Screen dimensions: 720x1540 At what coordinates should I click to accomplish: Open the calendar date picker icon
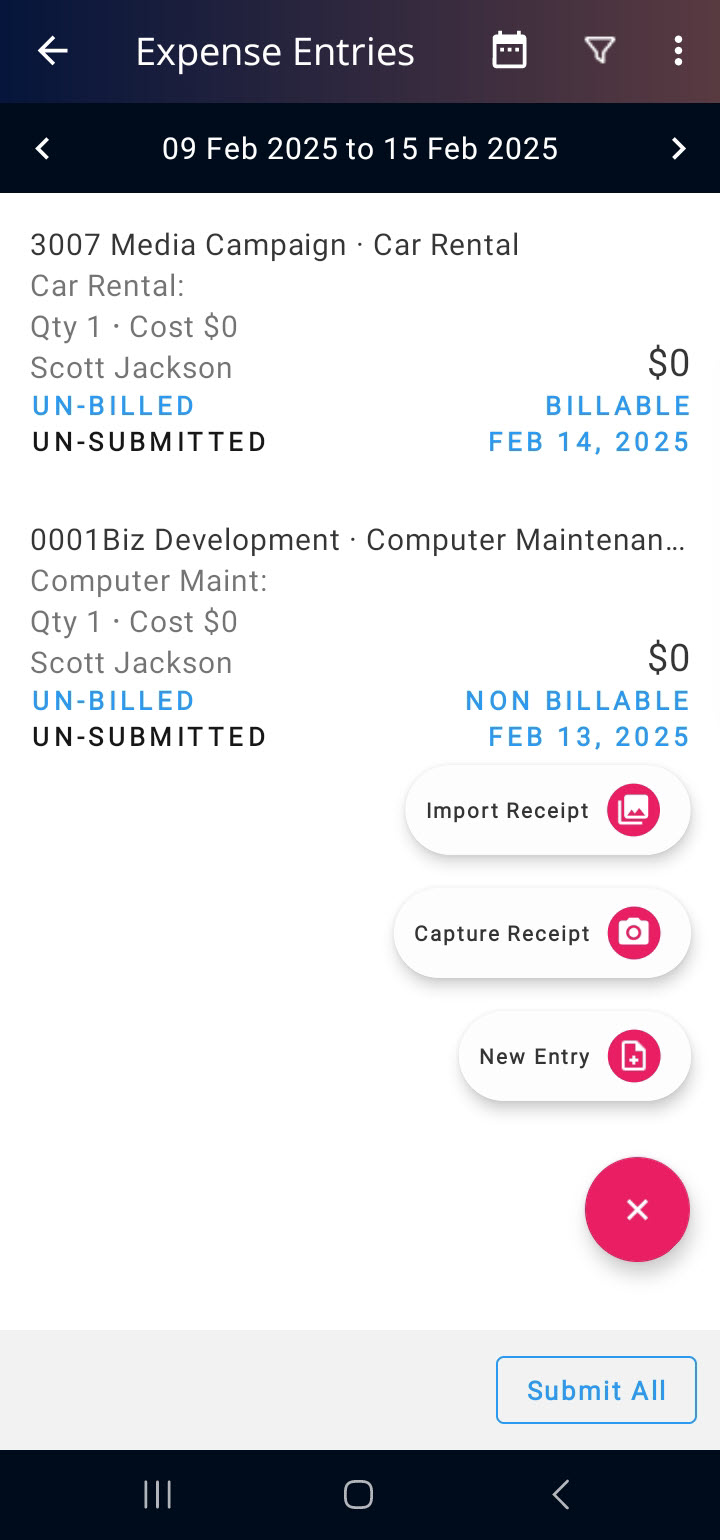coord(509,51)
